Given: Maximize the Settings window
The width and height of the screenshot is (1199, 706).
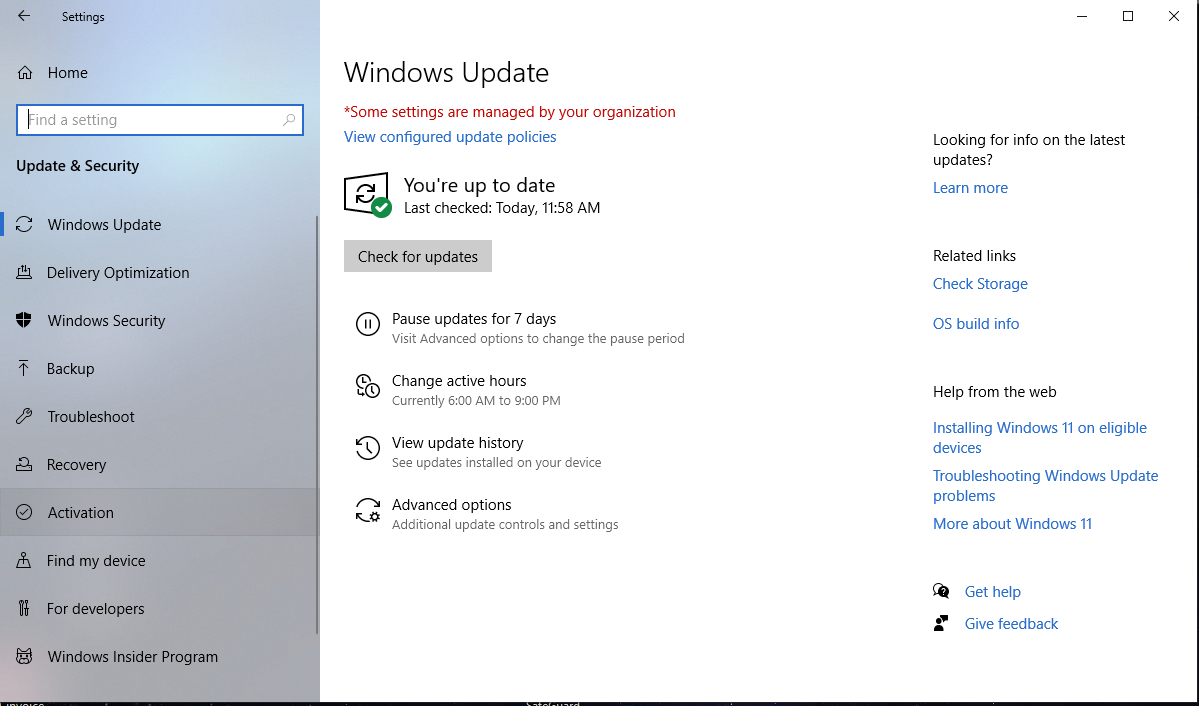Looking at the screenshot, I should [1127, 16].
